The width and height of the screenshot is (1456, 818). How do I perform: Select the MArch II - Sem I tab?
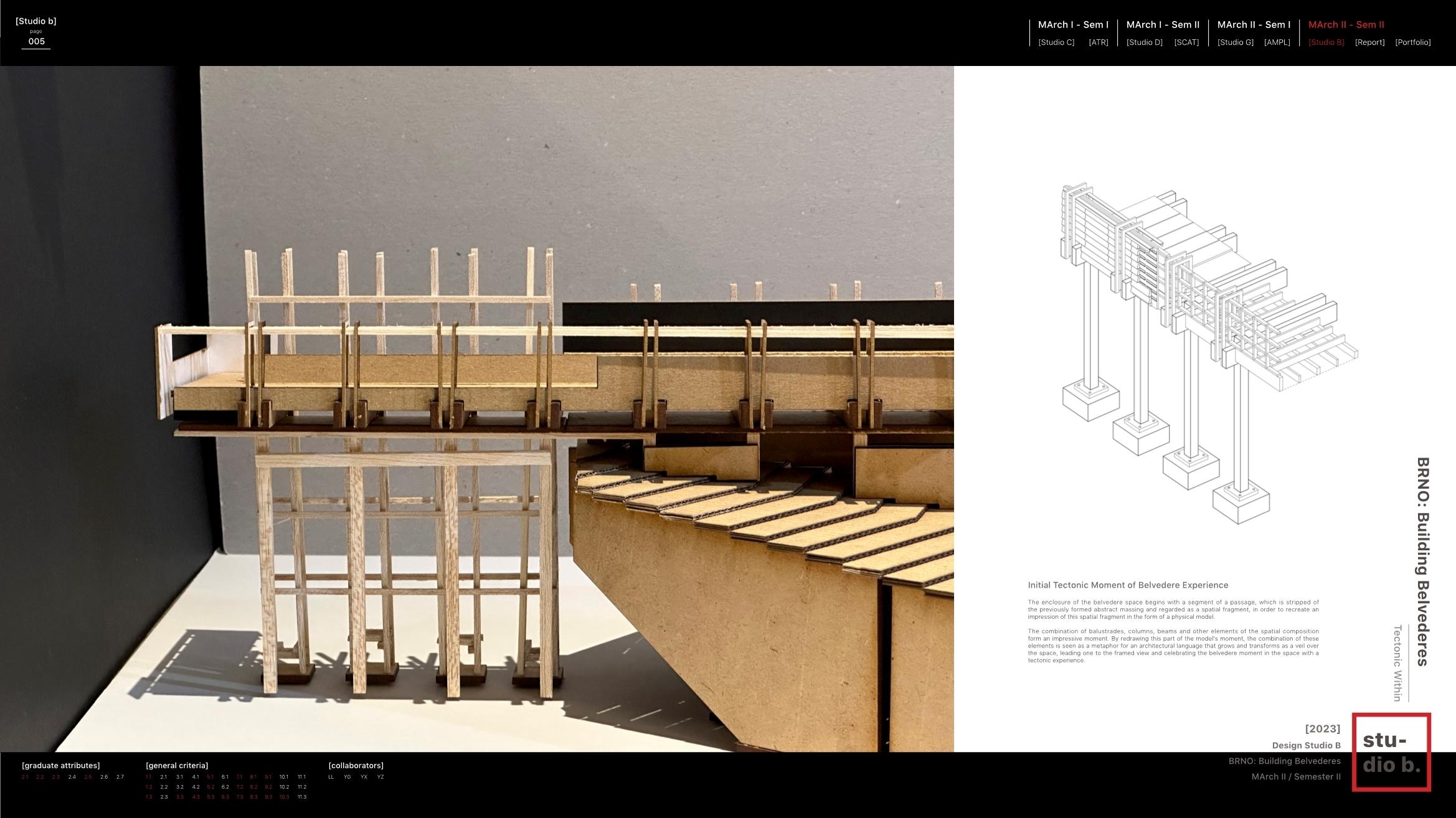tap(1254, 25)
